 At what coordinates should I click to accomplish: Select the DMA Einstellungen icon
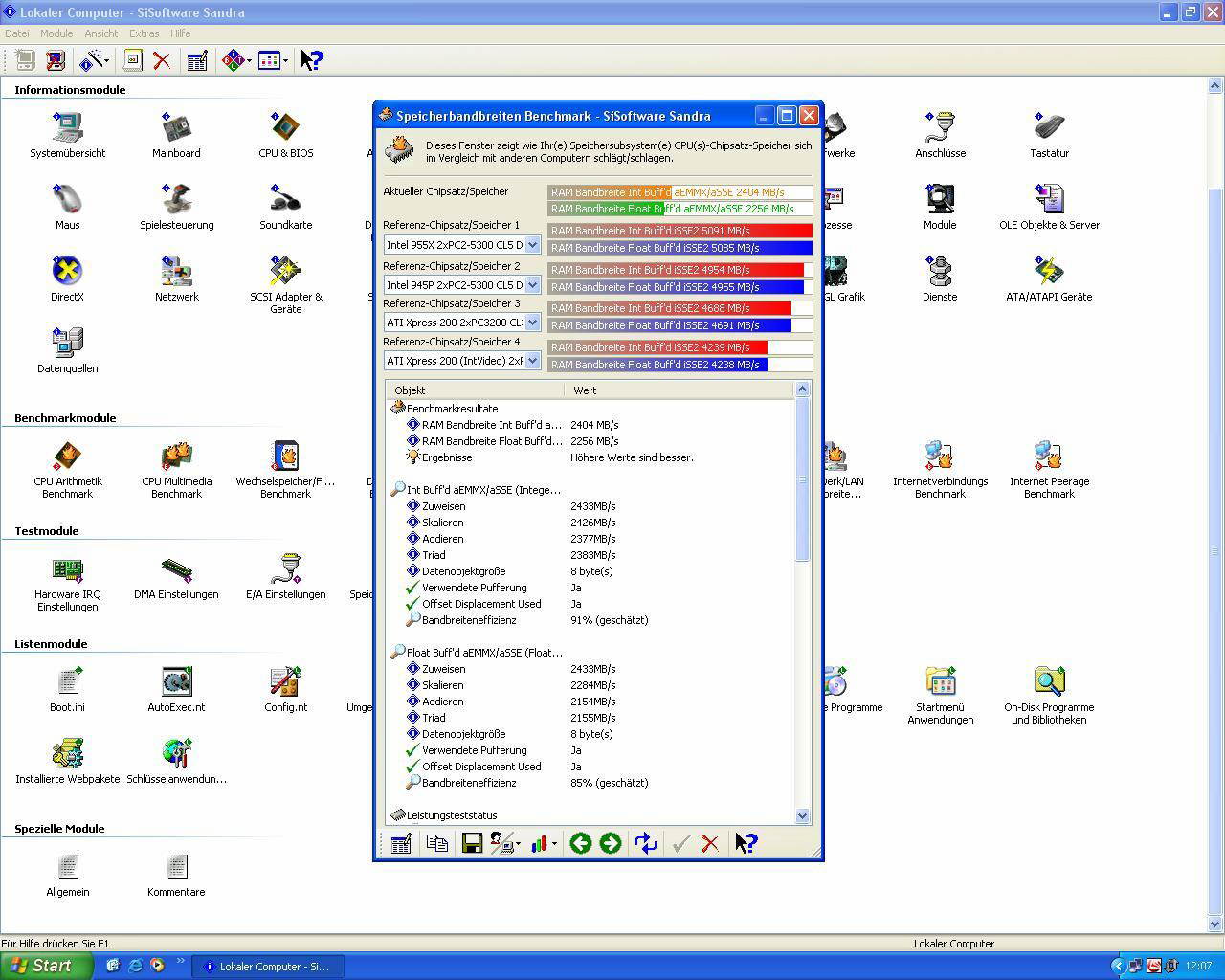coord(176,577)
